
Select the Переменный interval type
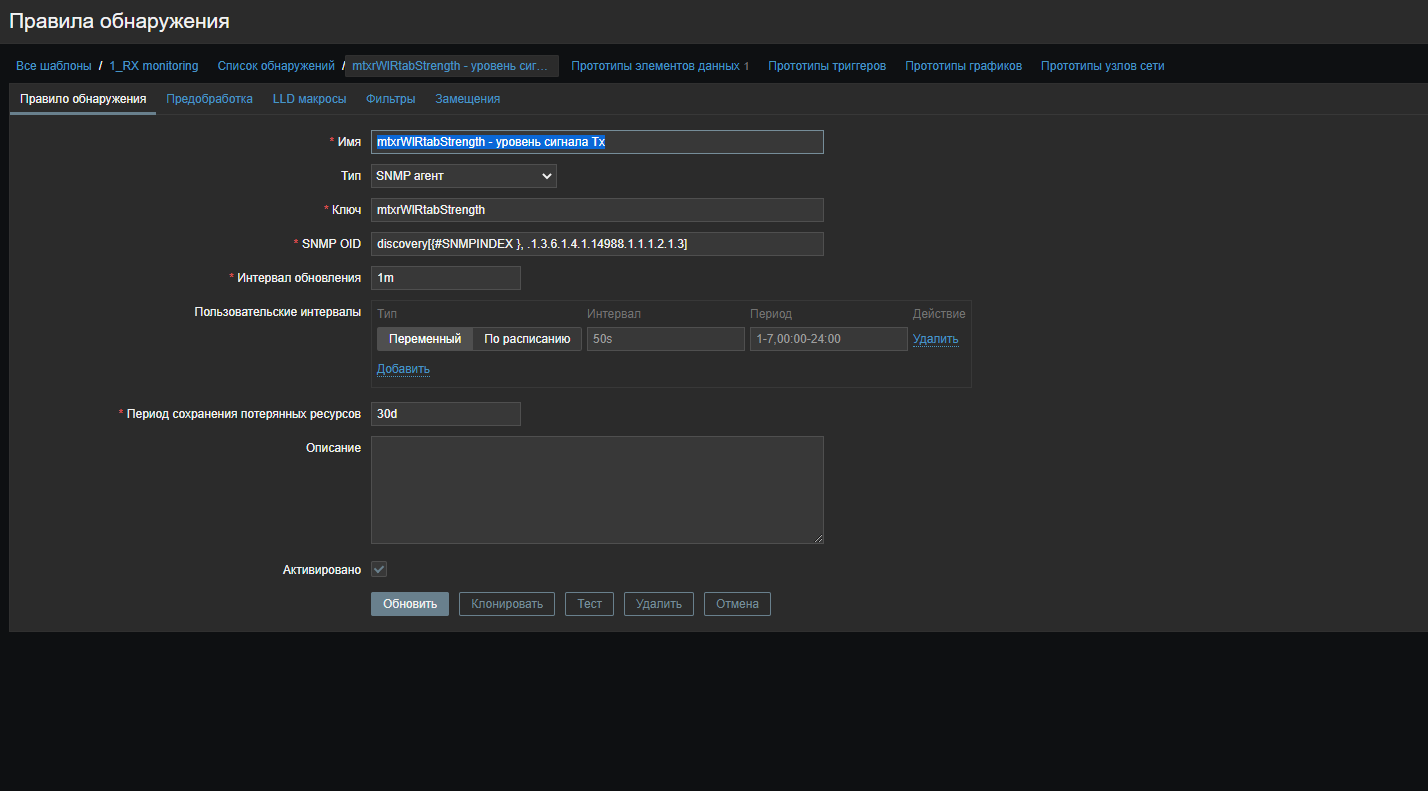[x=424, y=339]
